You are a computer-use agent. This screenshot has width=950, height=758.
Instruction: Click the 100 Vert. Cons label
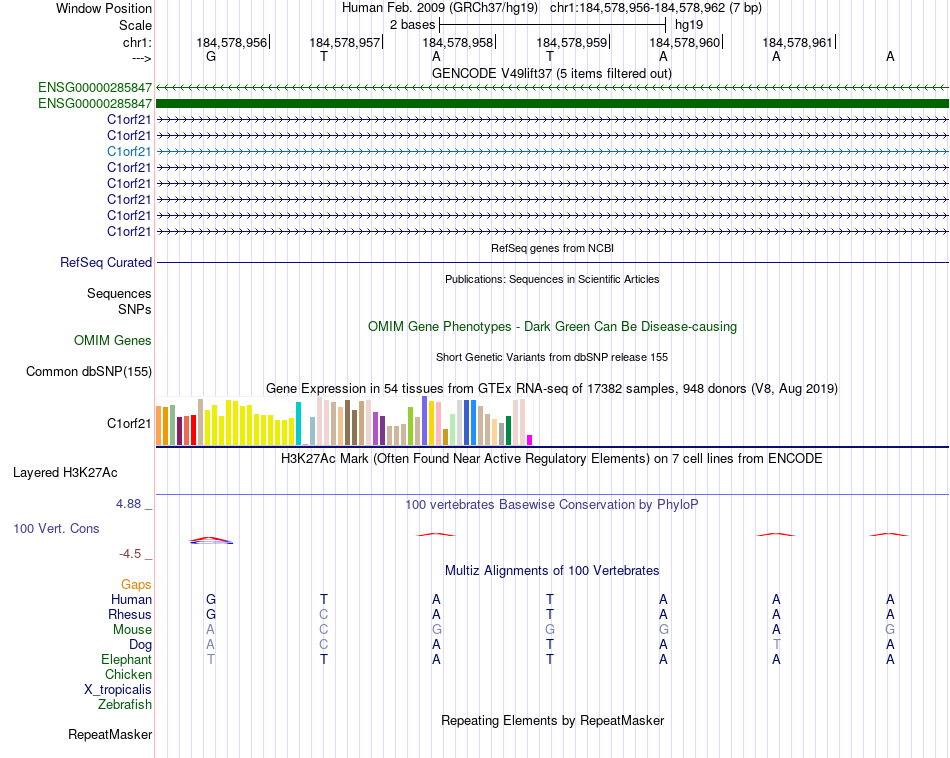[x=56, y=528]
